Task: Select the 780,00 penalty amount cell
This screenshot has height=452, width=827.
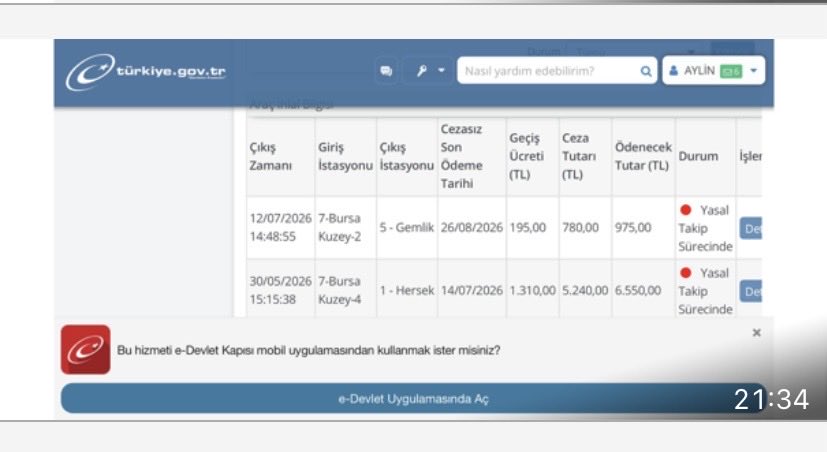Action: click(x=585, y=228)
